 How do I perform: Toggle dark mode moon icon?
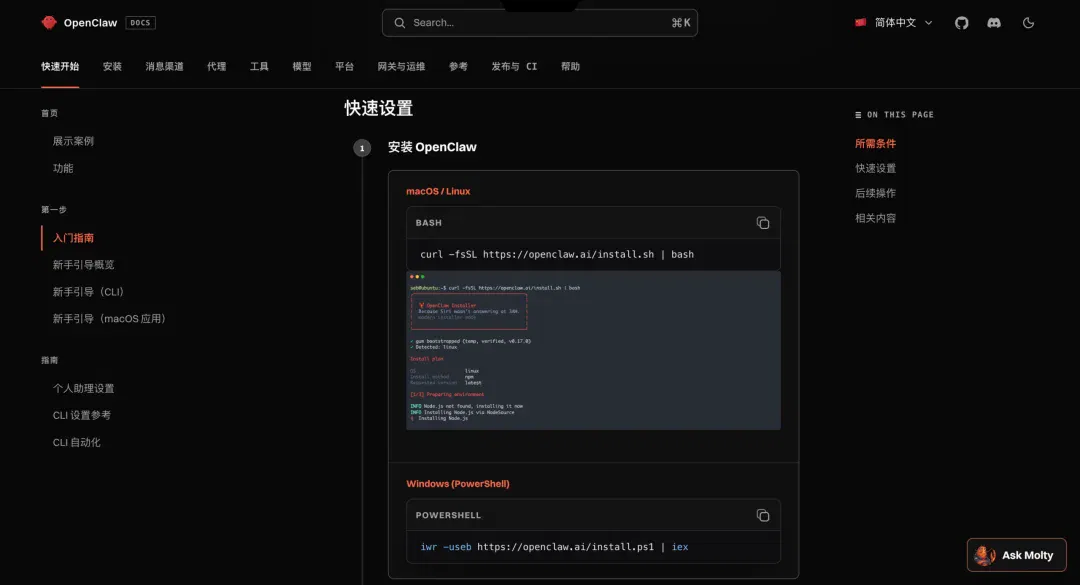click(1028, 23)
